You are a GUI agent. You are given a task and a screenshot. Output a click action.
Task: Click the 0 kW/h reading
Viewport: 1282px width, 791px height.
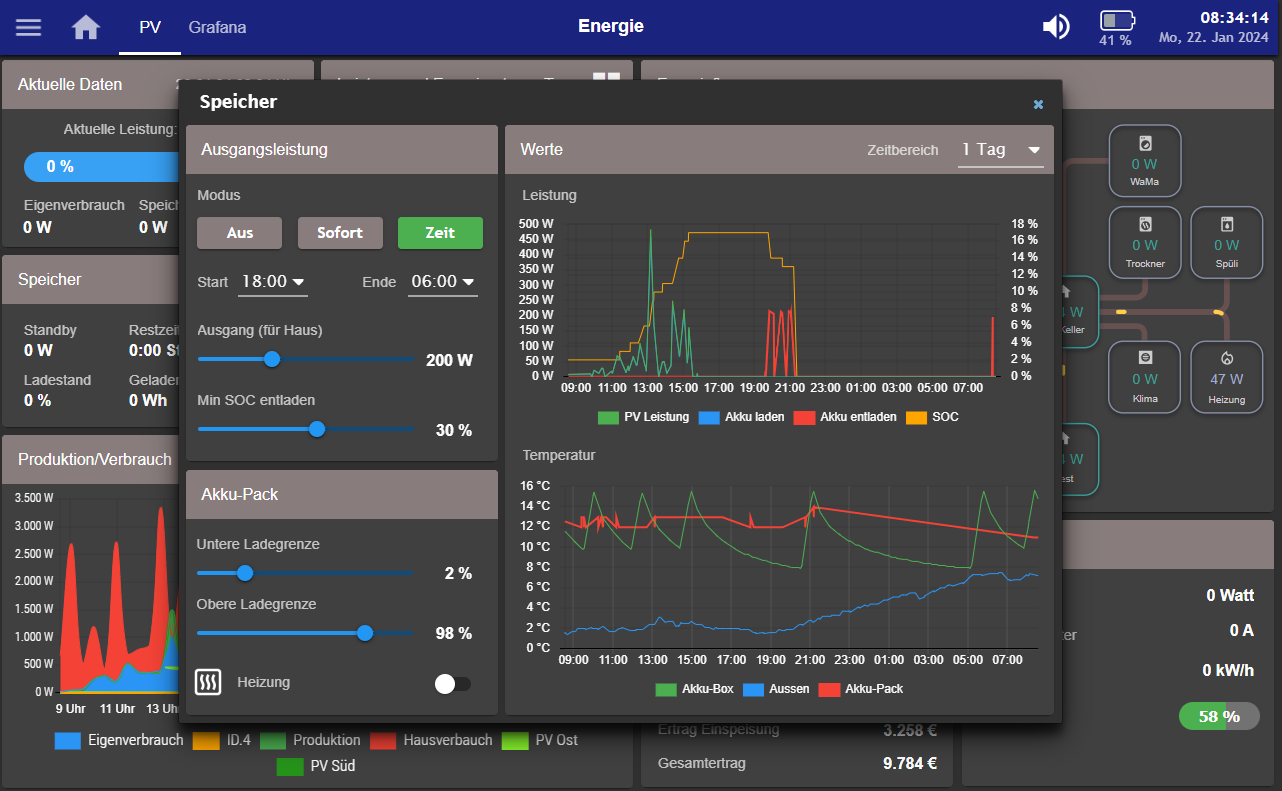pos(1227,670)
